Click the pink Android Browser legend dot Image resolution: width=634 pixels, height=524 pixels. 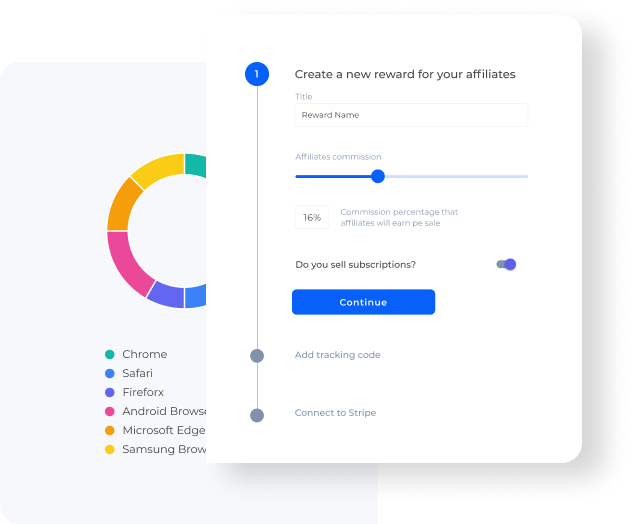110,411
